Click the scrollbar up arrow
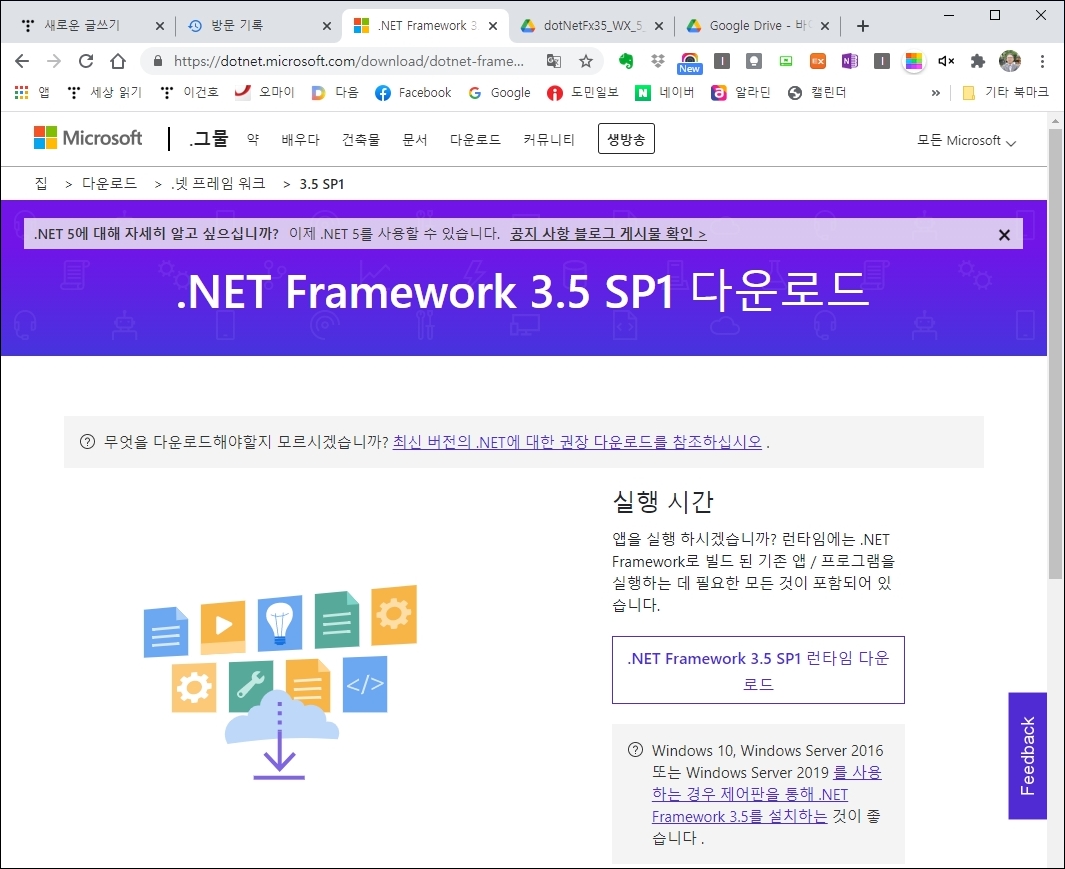The image size is (1065, 869). pos(1055,121)
